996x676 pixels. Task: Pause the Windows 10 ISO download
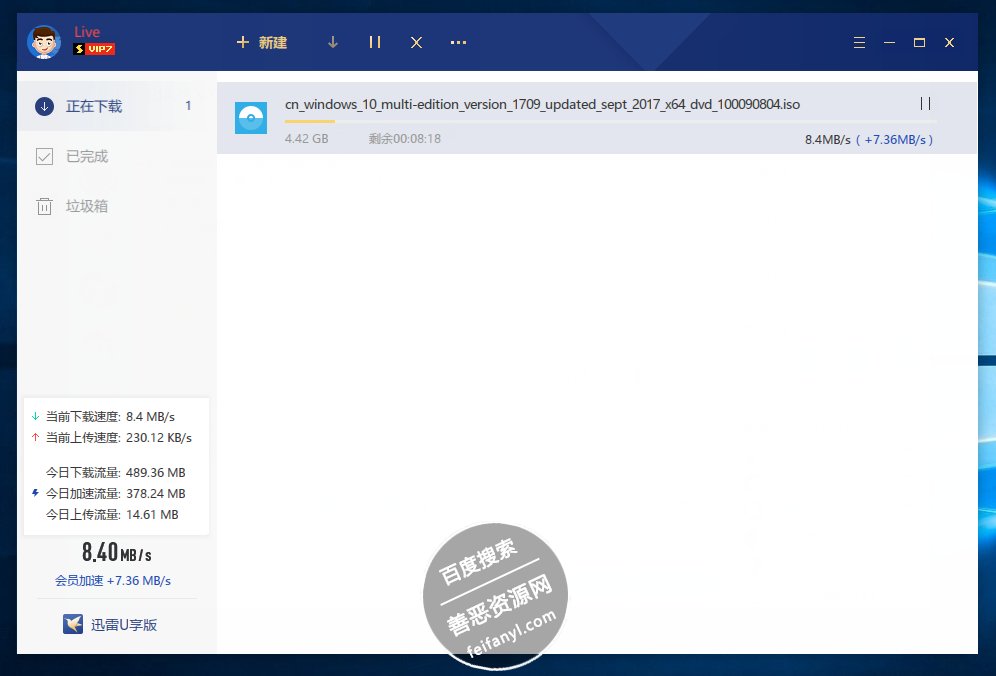[x=925, y=104]
